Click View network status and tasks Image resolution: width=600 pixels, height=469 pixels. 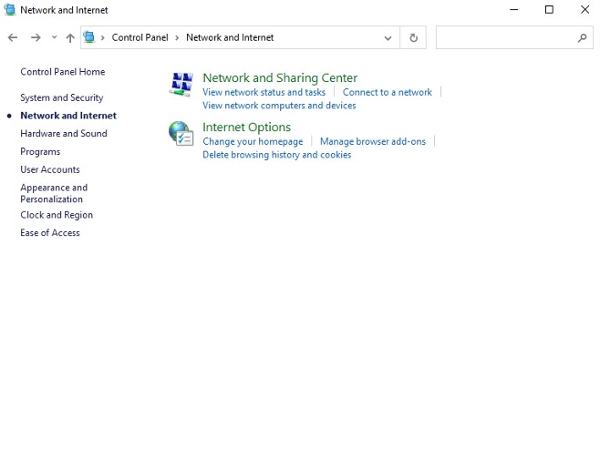point(264,92)
